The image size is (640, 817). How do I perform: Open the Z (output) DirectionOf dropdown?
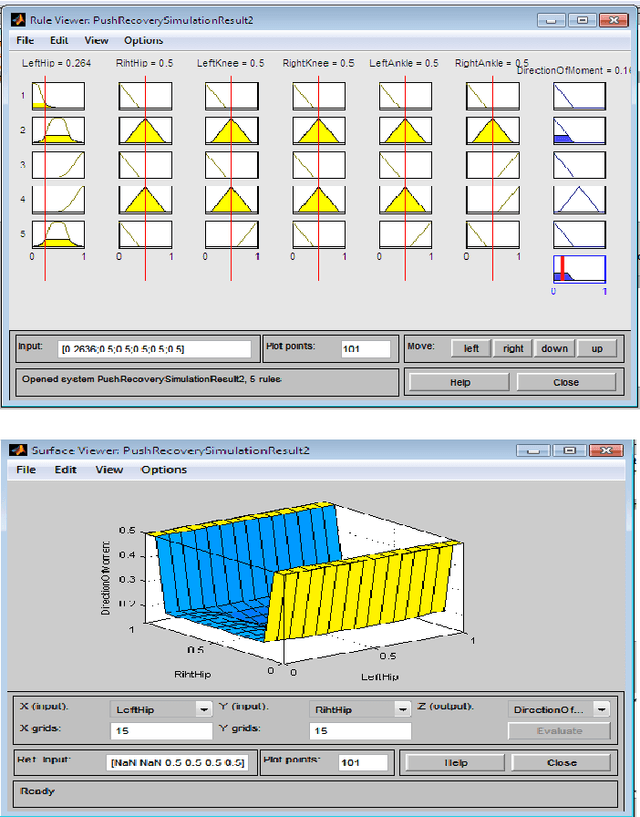click(560, 709)
